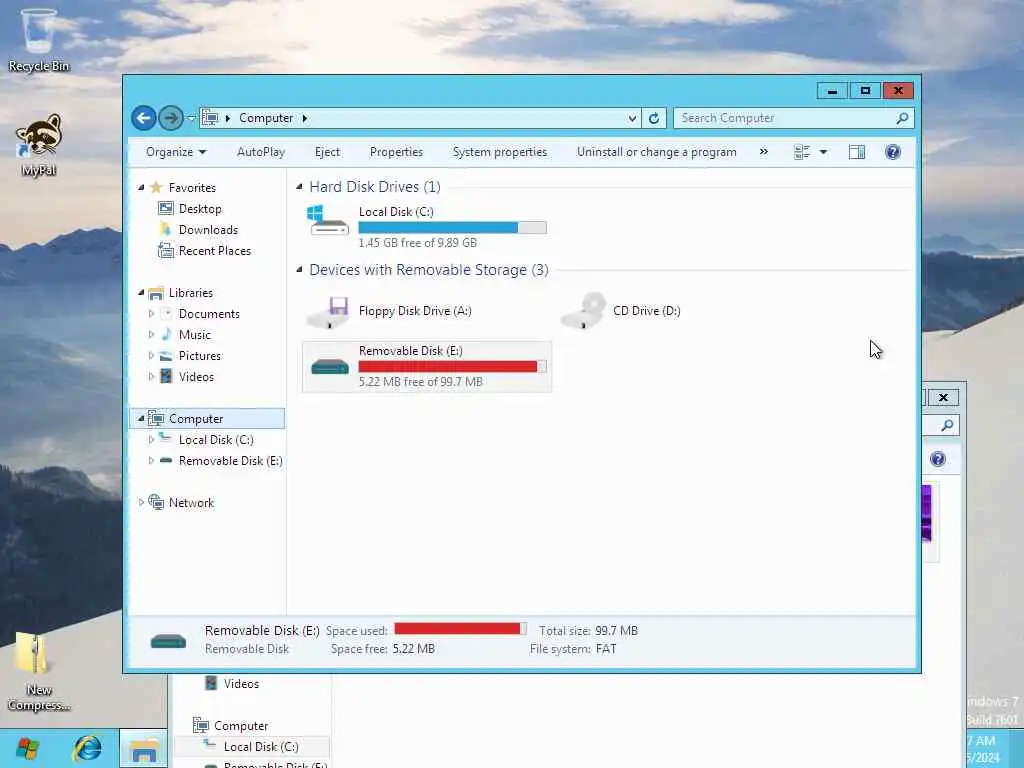Viewport: 1024px width, 768px height.
Task: Open the Recycle Bin desktop icon
Action: coord(39,39)
